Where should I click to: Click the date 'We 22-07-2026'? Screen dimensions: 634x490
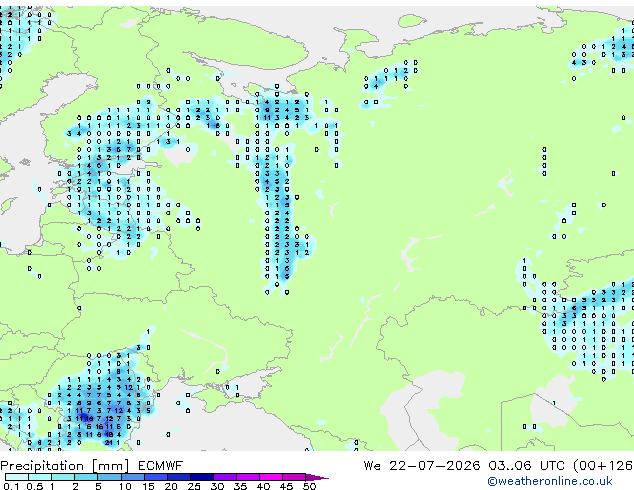pos(422,466)
